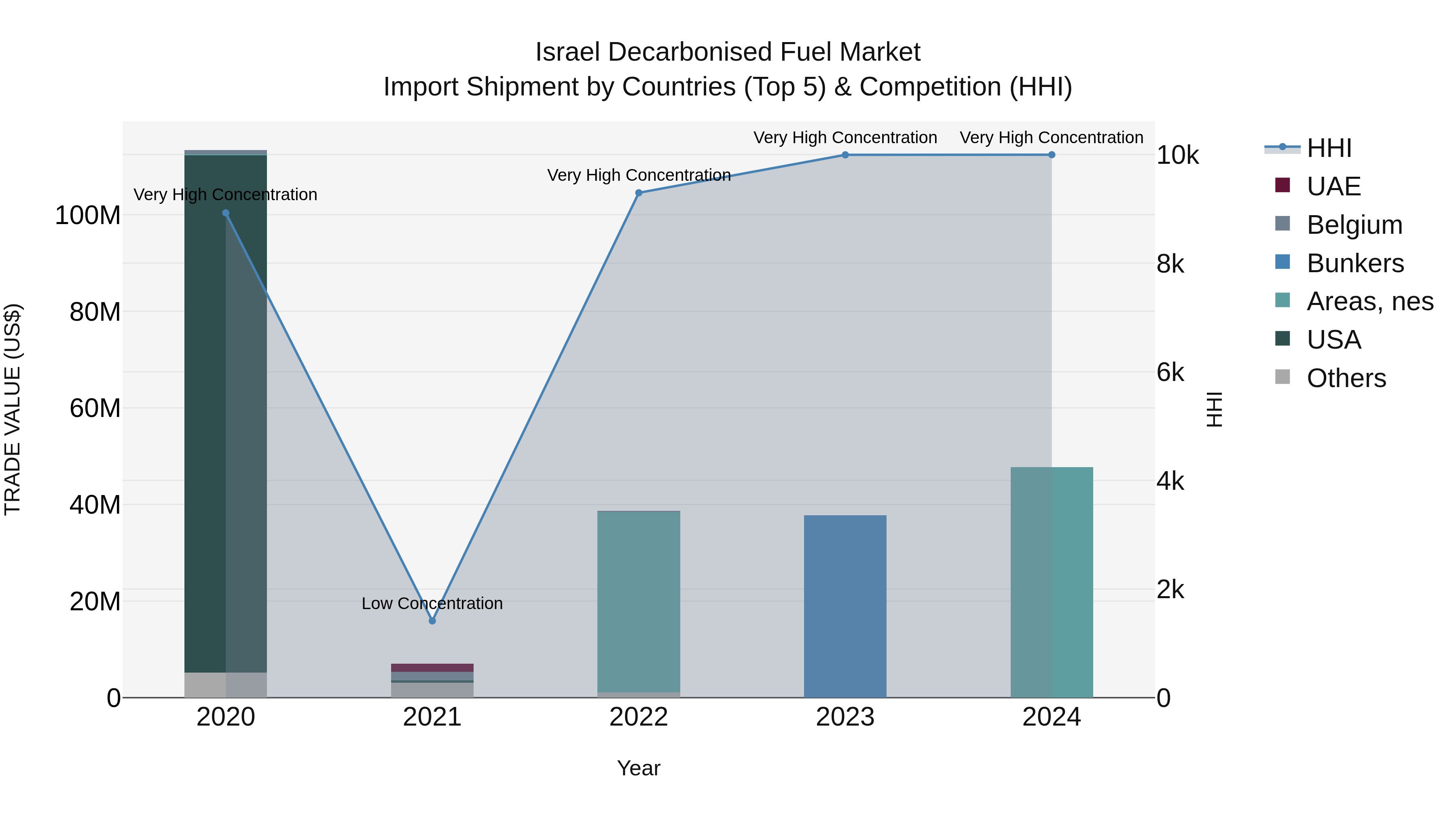This screenshot has height=819, width=1456.
Task: Toggle the Areas, nes legend entry
Action: coord(1354,301)
